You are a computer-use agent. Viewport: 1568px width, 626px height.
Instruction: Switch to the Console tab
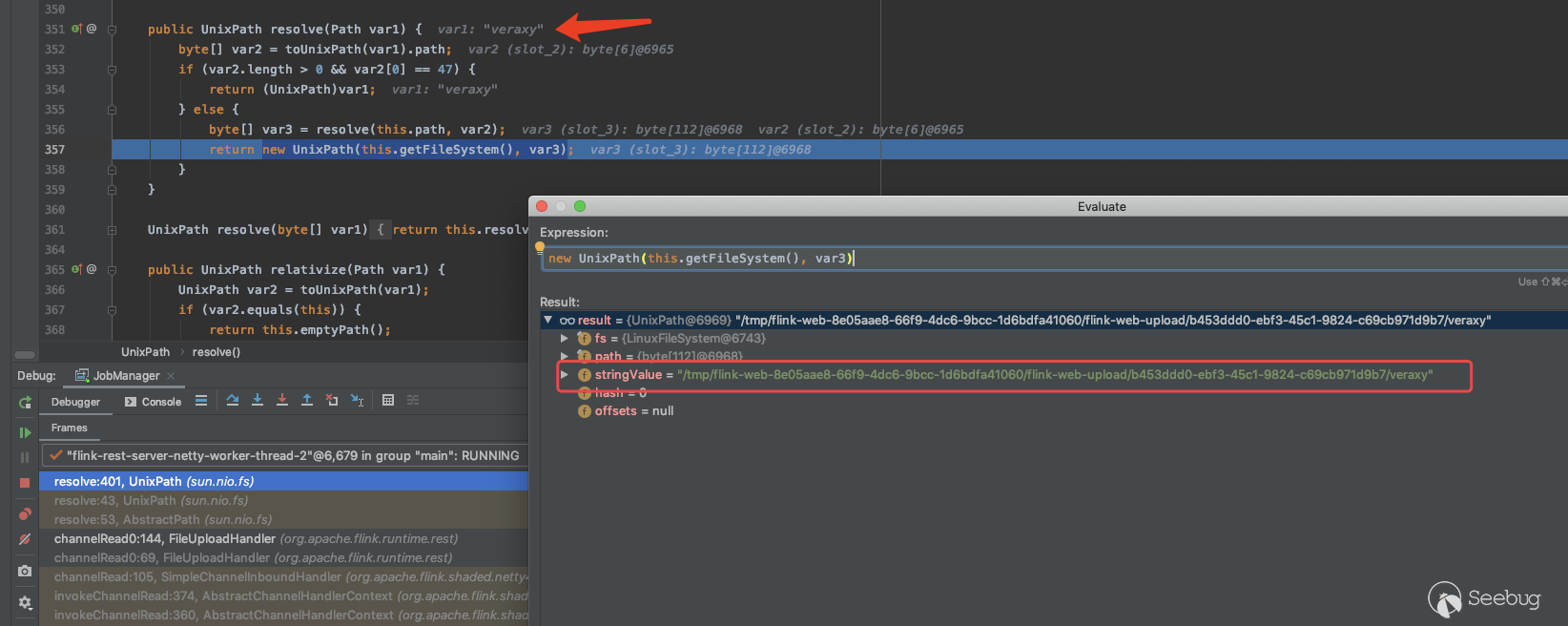pos(153,402)
